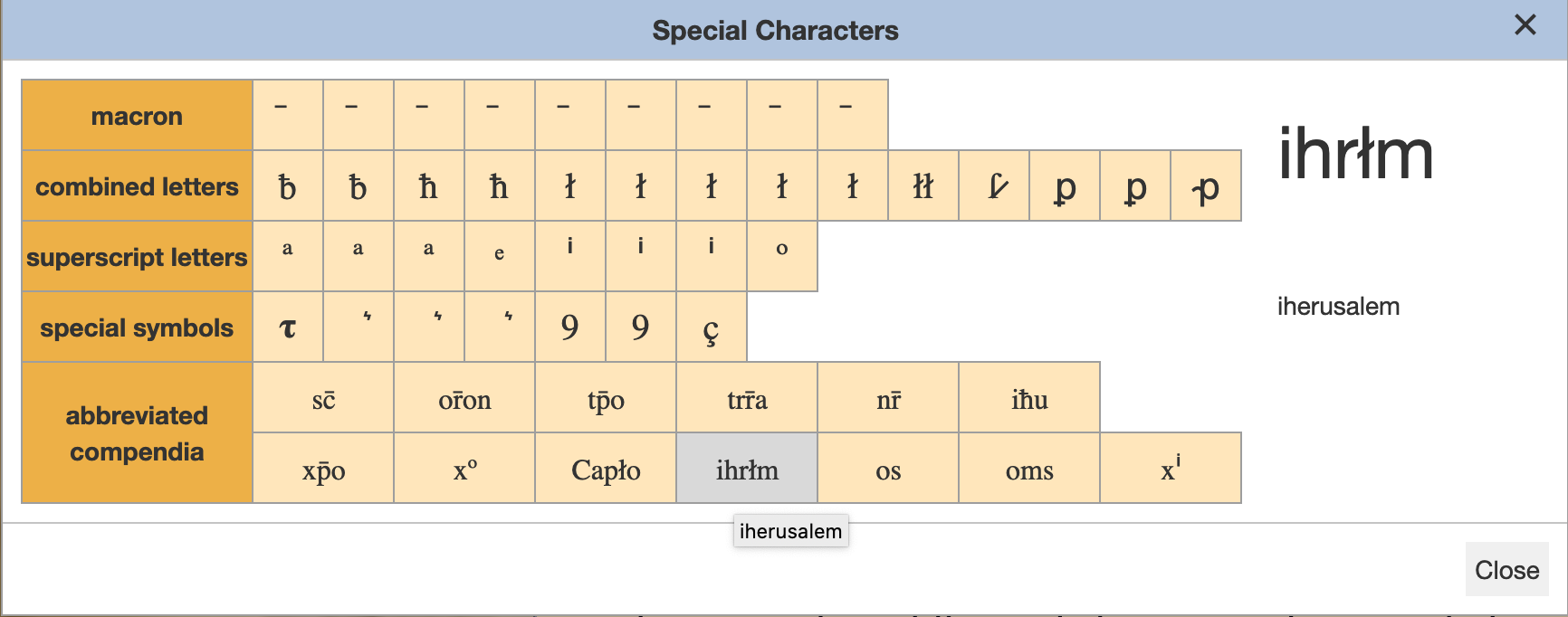The height and width of the screenshot is (617, 1568).
Task: Insert the ih̄u abbreviated compendium
Action: (1029, 398)
